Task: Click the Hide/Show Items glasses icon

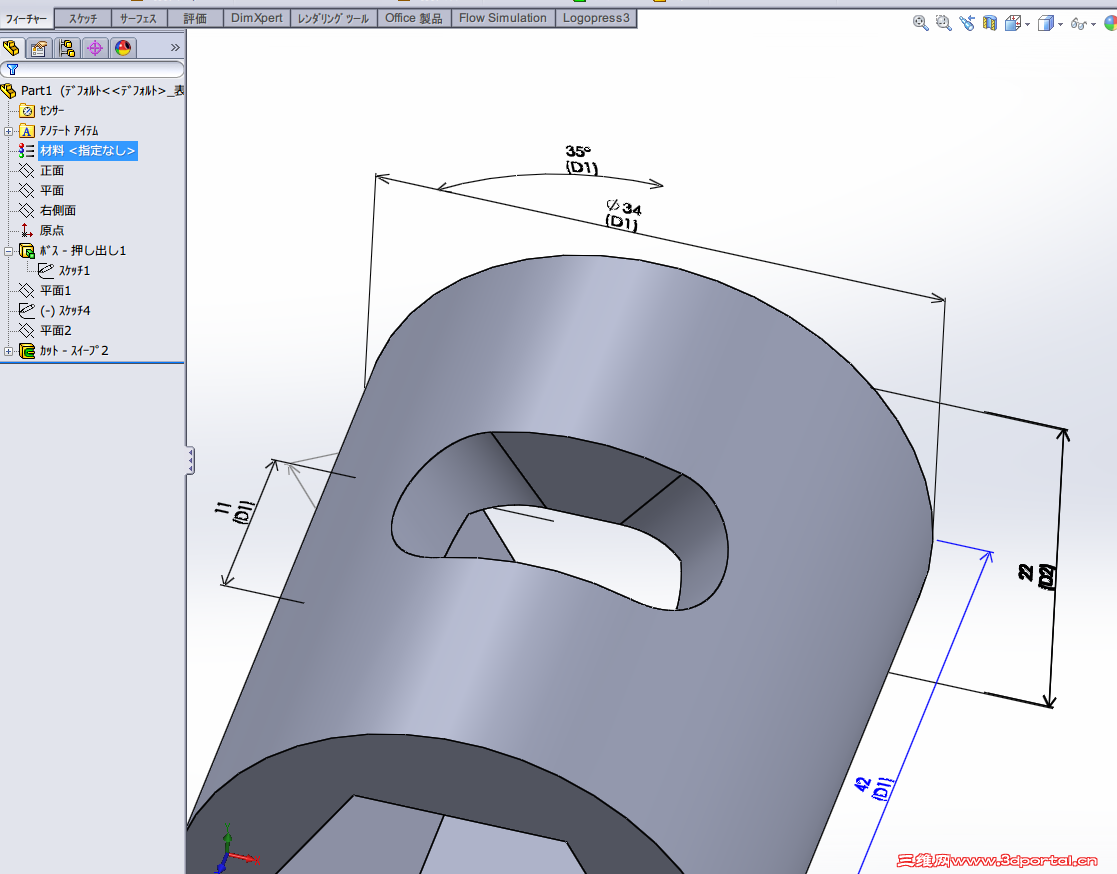Action: click(x=1079, y=24)
